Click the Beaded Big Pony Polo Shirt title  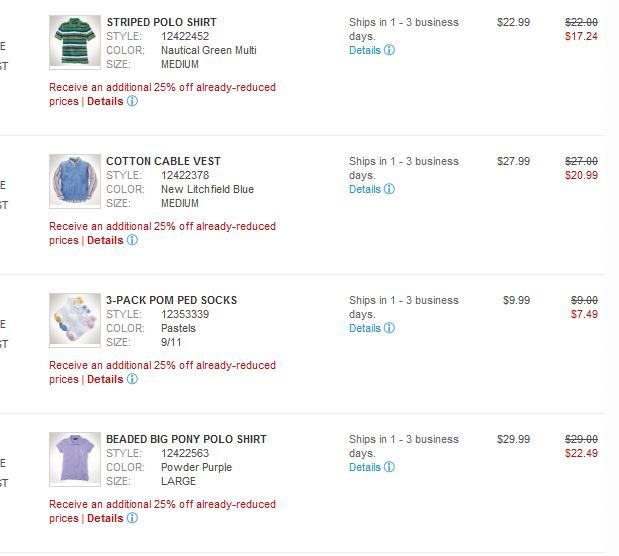pyautogui.click(x=186, y=439)
